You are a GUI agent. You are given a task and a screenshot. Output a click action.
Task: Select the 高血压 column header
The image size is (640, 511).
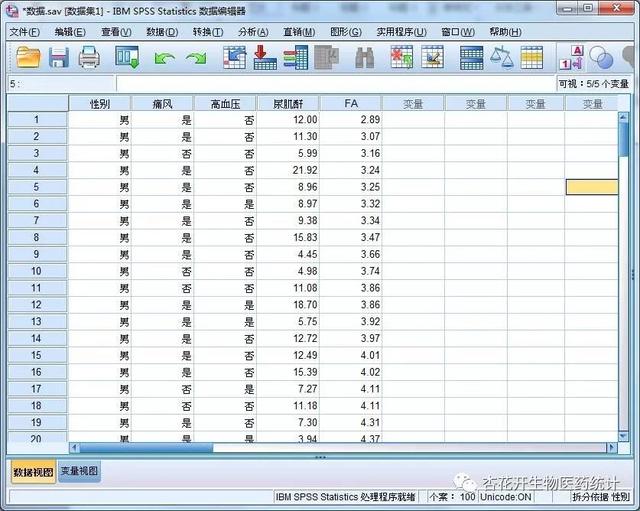(x=225, y=104)
